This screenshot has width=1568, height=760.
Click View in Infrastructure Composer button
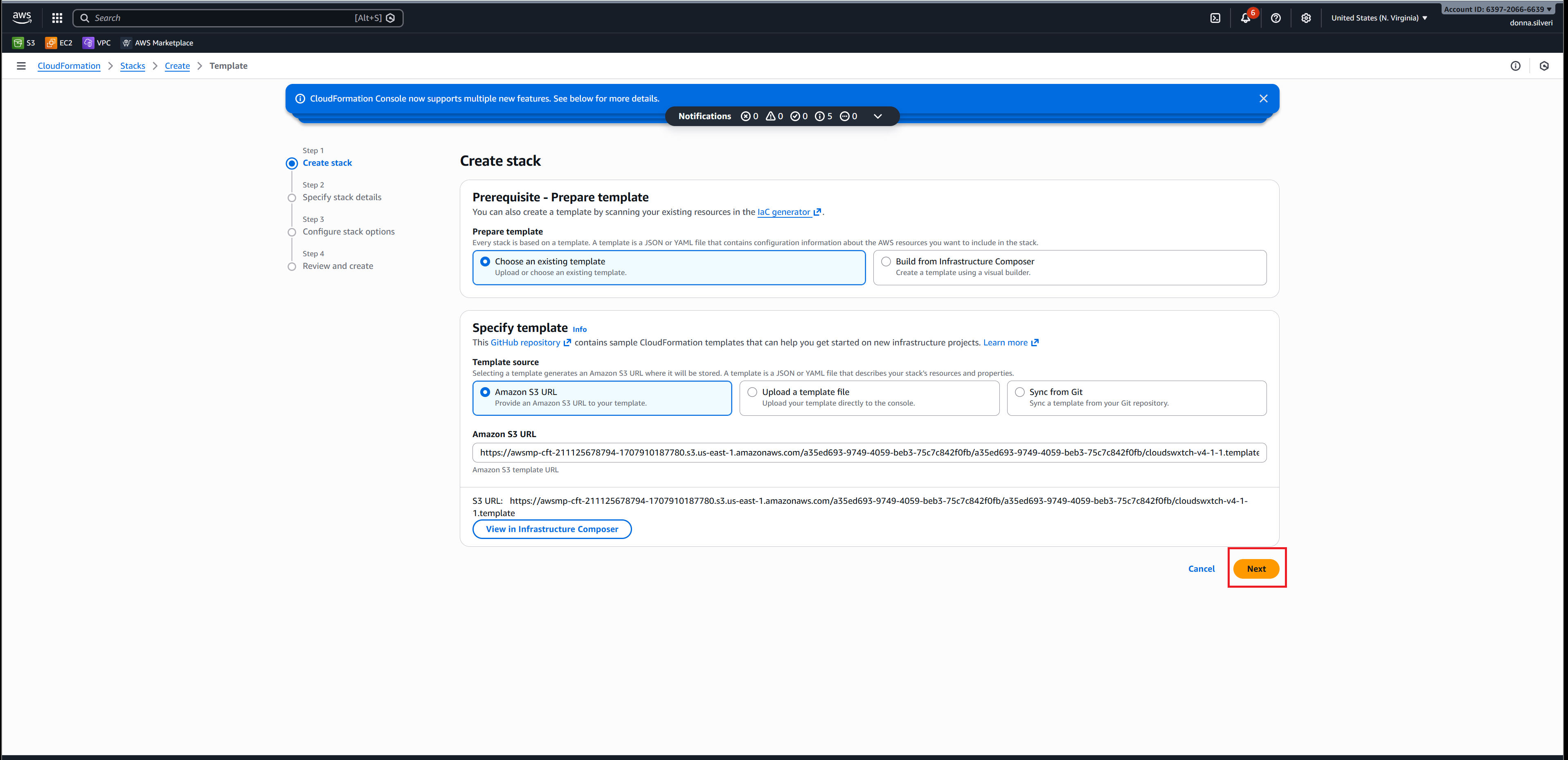(551, 529)
